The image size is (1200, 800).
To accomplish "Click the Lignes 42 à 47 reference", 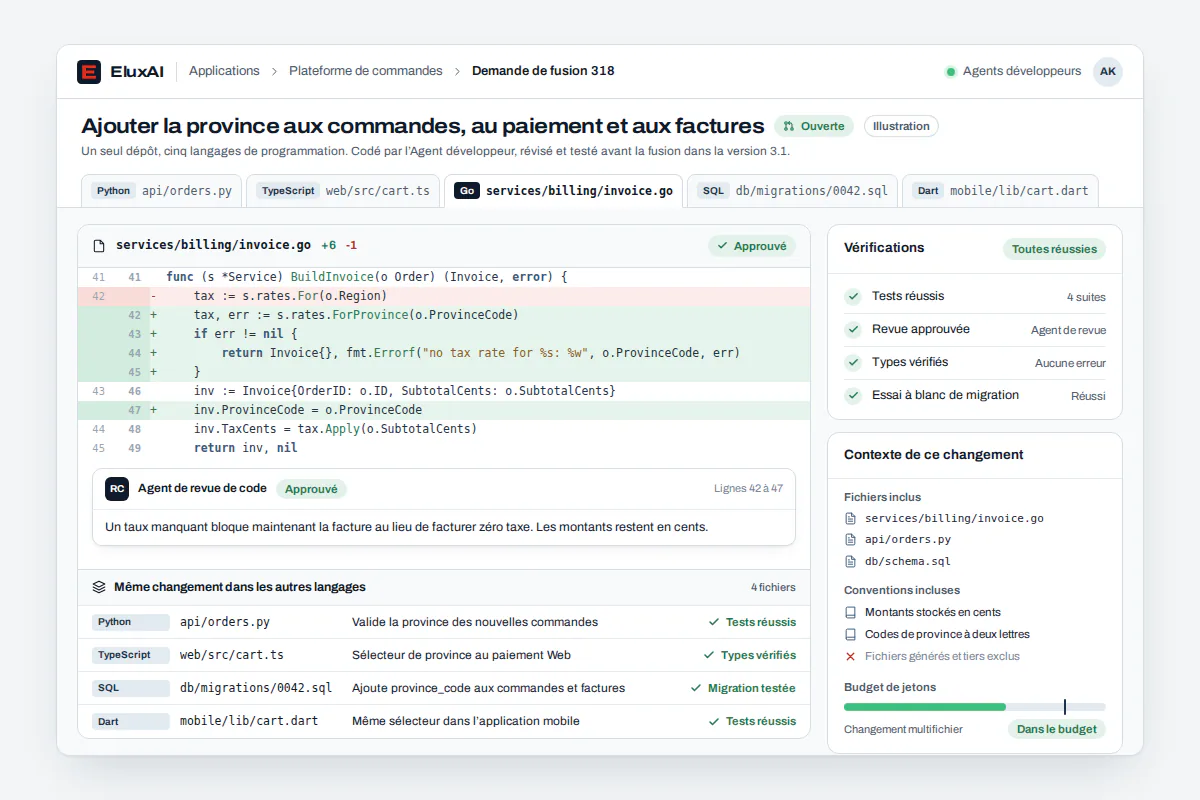I will (748, 489).
